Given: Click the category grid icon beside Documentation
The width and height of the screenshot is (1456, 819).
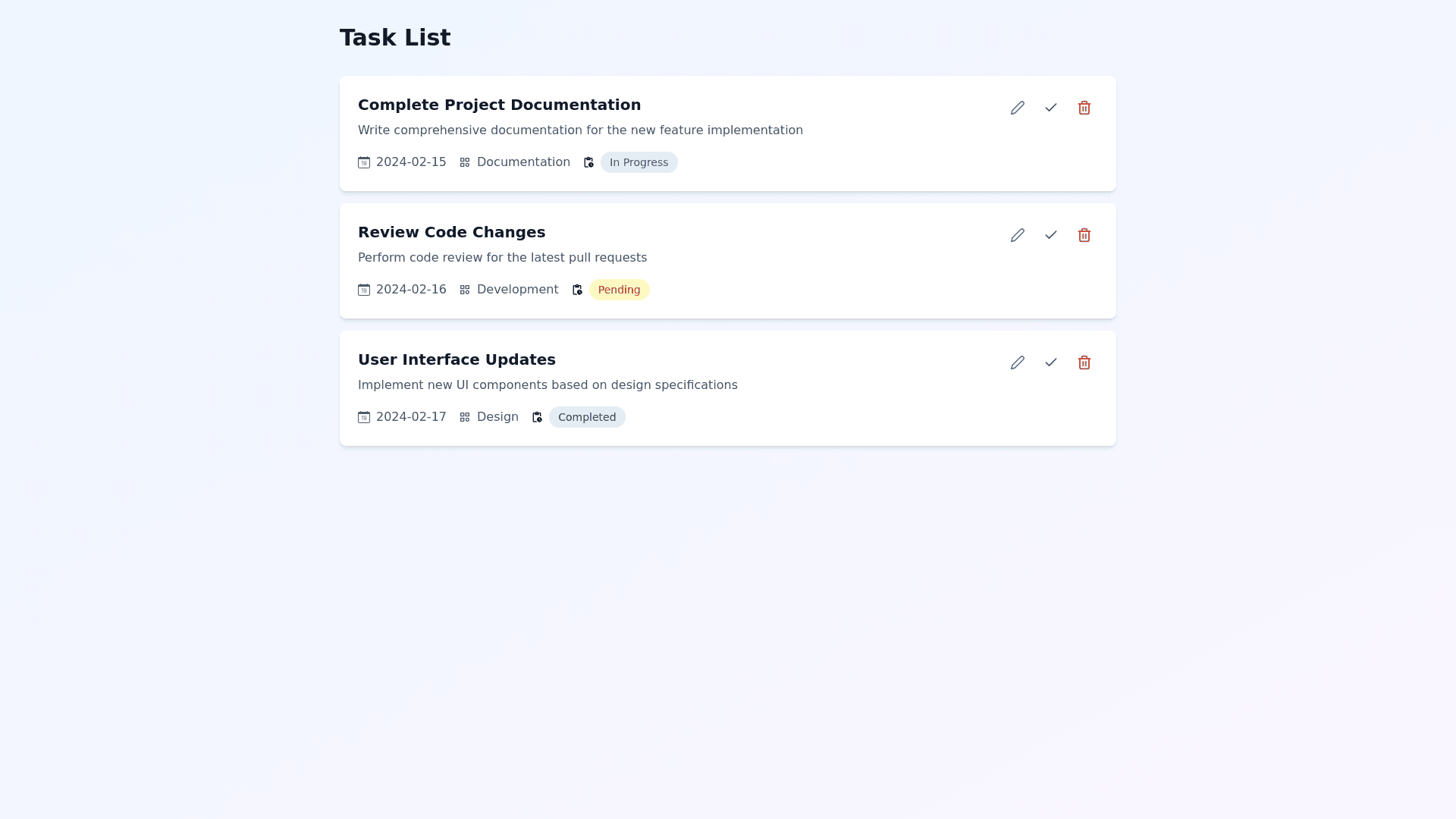Looking at the screenshot, I should point(465,162).
